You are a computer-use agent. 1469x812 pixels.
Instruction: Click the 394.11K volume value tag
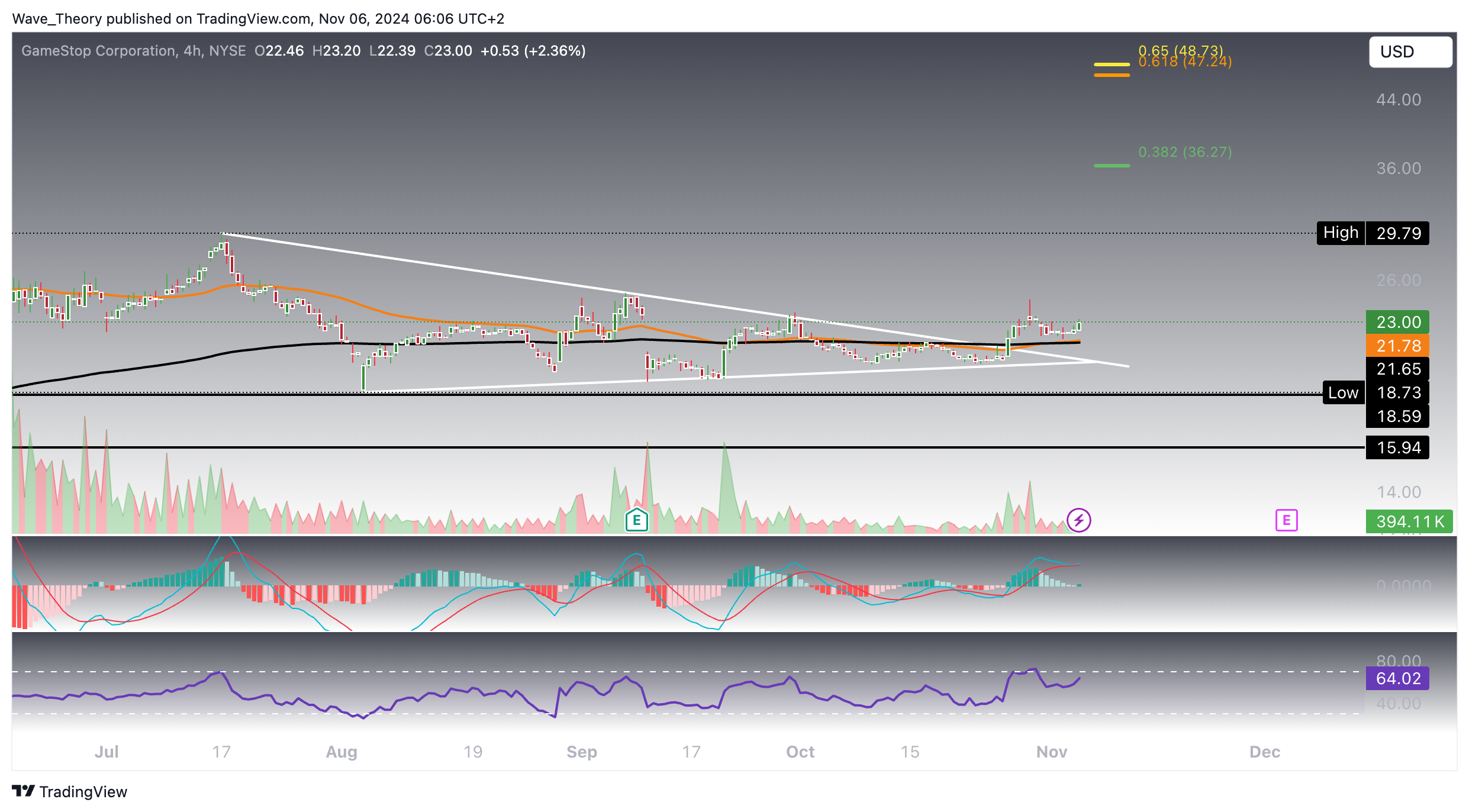pyautogui.click(x=1409, y=521)
